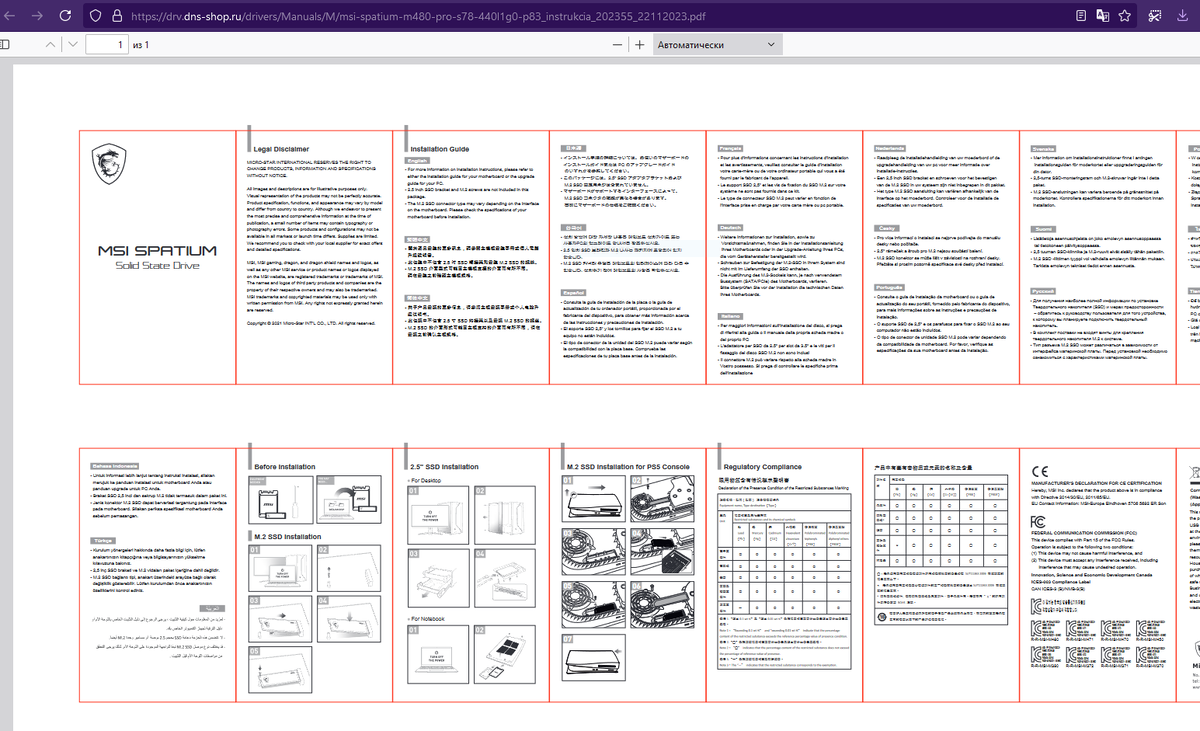Click the 'Bahasa Indonesia' section label
The image size is (1200, 731).
tap(115, 466)
